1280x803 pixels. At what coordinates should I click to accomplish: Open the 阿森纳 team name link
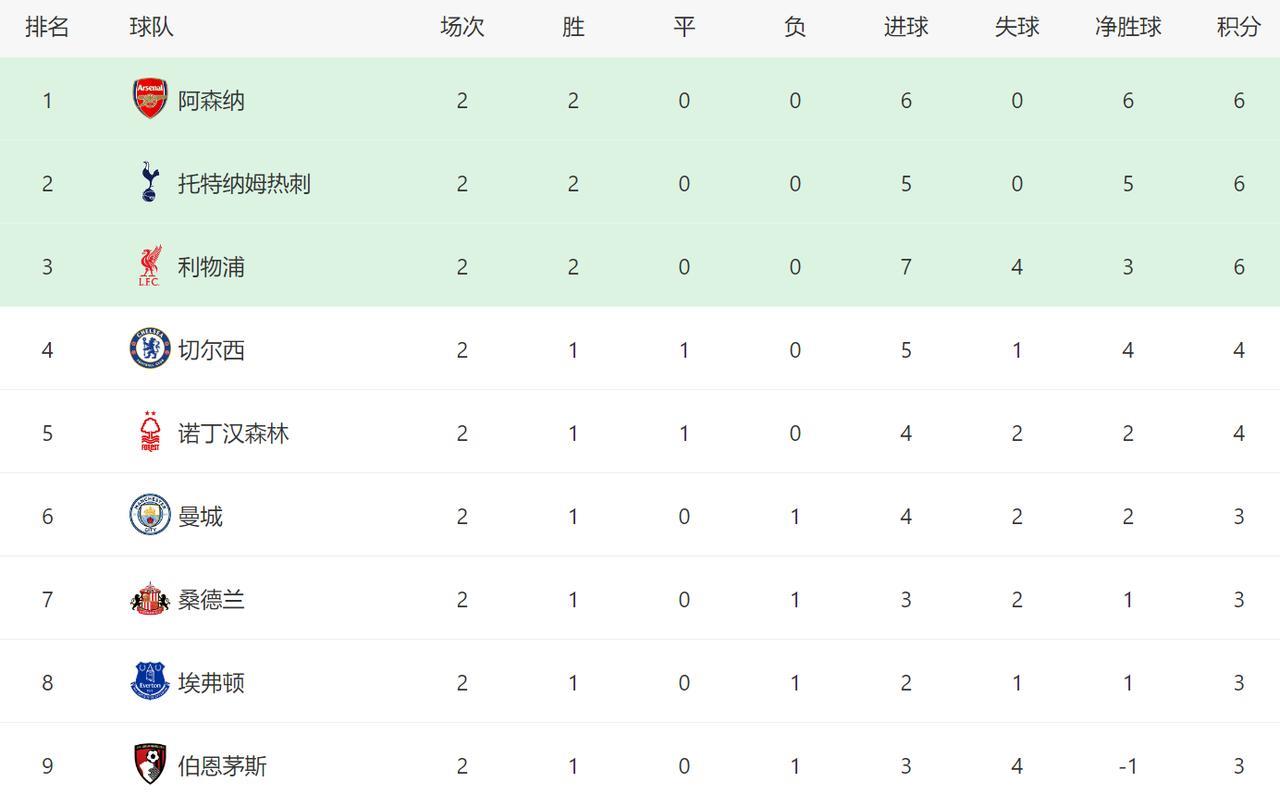pos(211,100)
